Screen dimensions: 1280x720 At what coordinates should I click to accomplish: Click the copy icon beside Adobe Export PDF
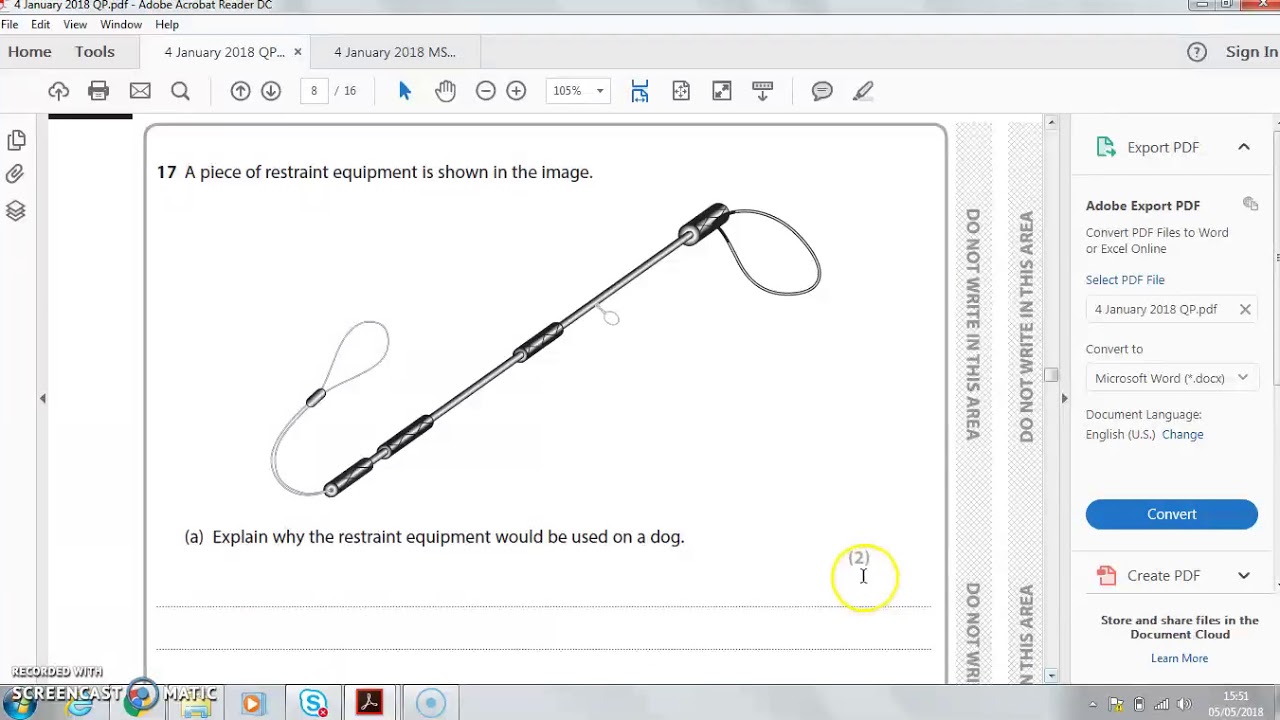1250,204
